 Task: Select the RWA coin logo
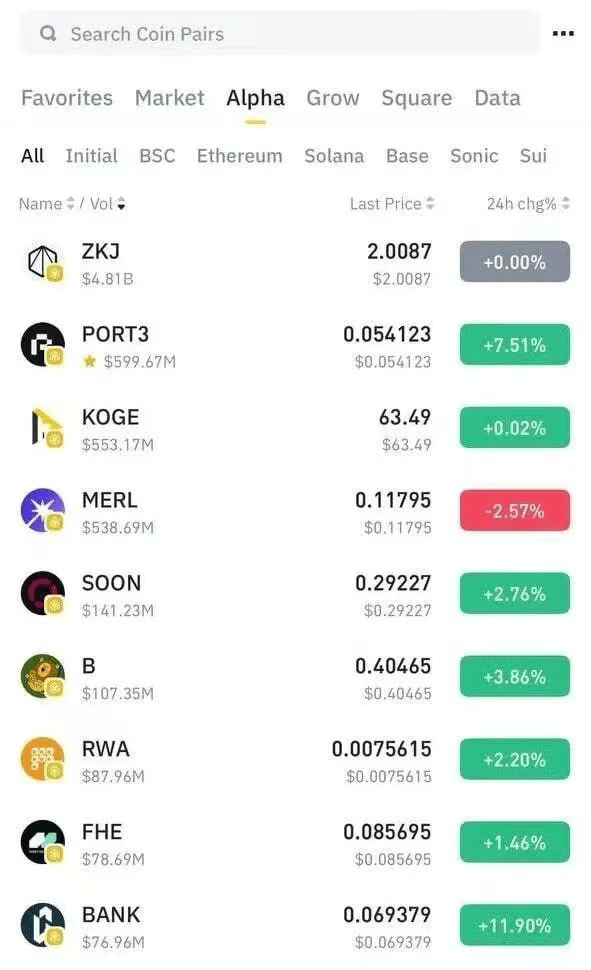tap(43, 759)
